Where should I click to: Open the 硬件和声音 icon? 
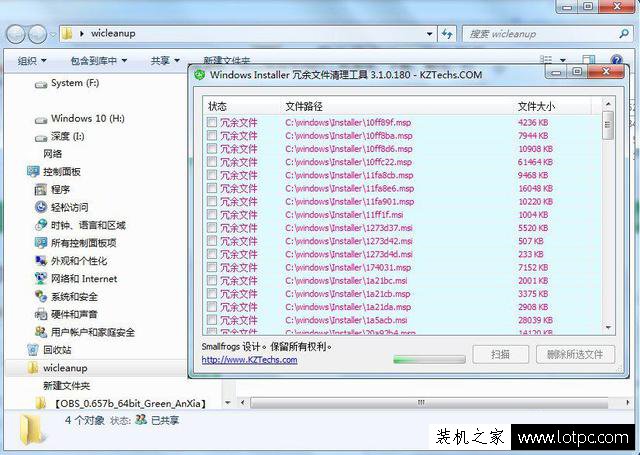41,314
